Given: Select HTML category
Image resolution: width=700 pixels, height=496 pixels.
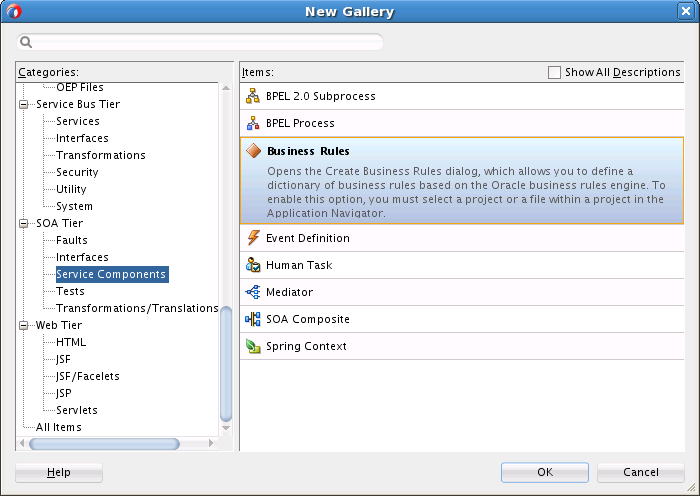Looking at the screenshot, I should (x=71, y=342).
